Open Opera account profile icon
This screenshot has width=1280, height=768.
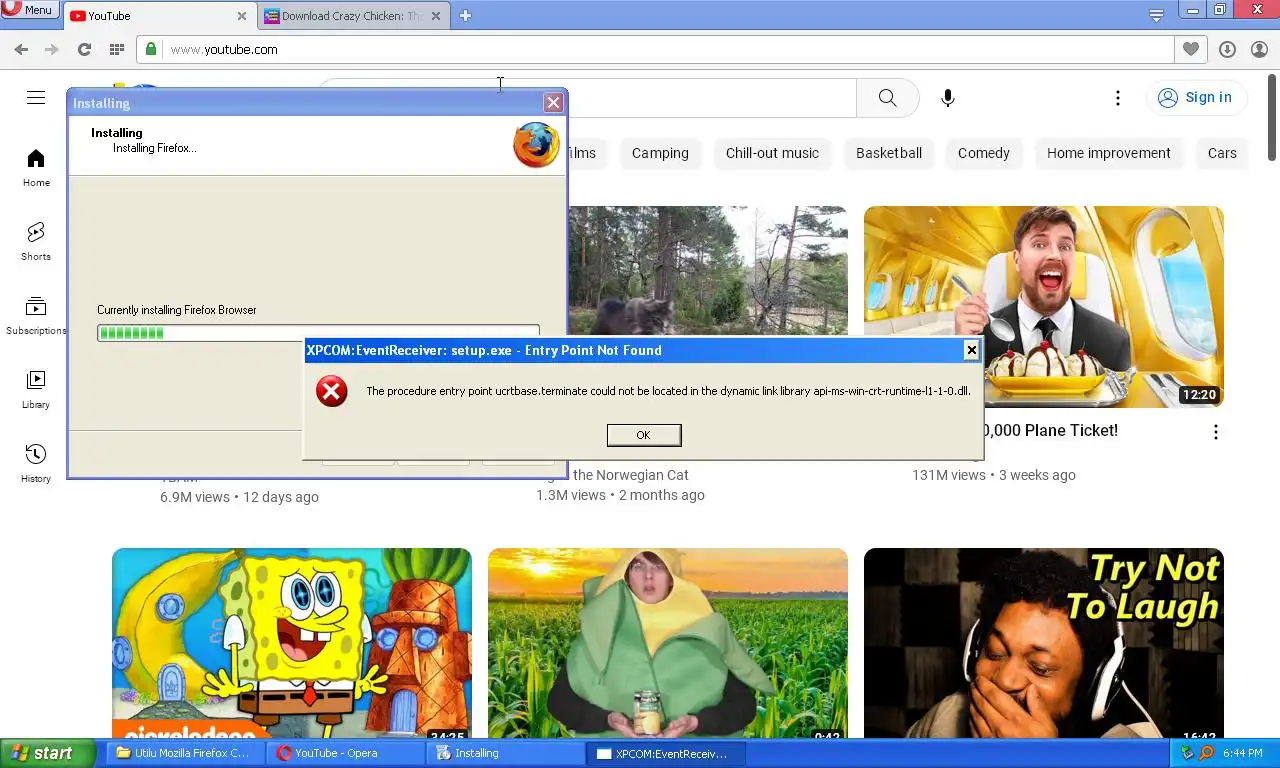click(x=1259, y=49)
